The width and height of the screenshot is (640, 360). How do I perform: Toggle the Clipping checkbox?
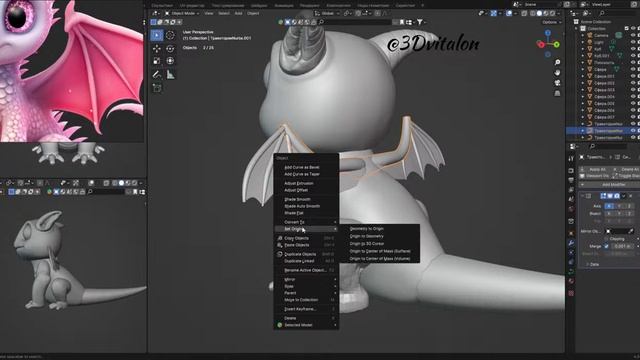(606, 239)
